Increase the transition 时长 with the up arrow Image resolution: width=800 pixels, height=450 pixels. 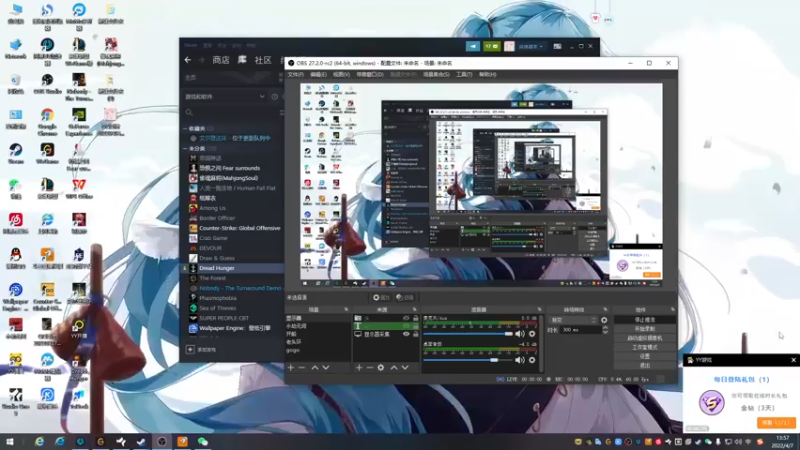point(605,328)
